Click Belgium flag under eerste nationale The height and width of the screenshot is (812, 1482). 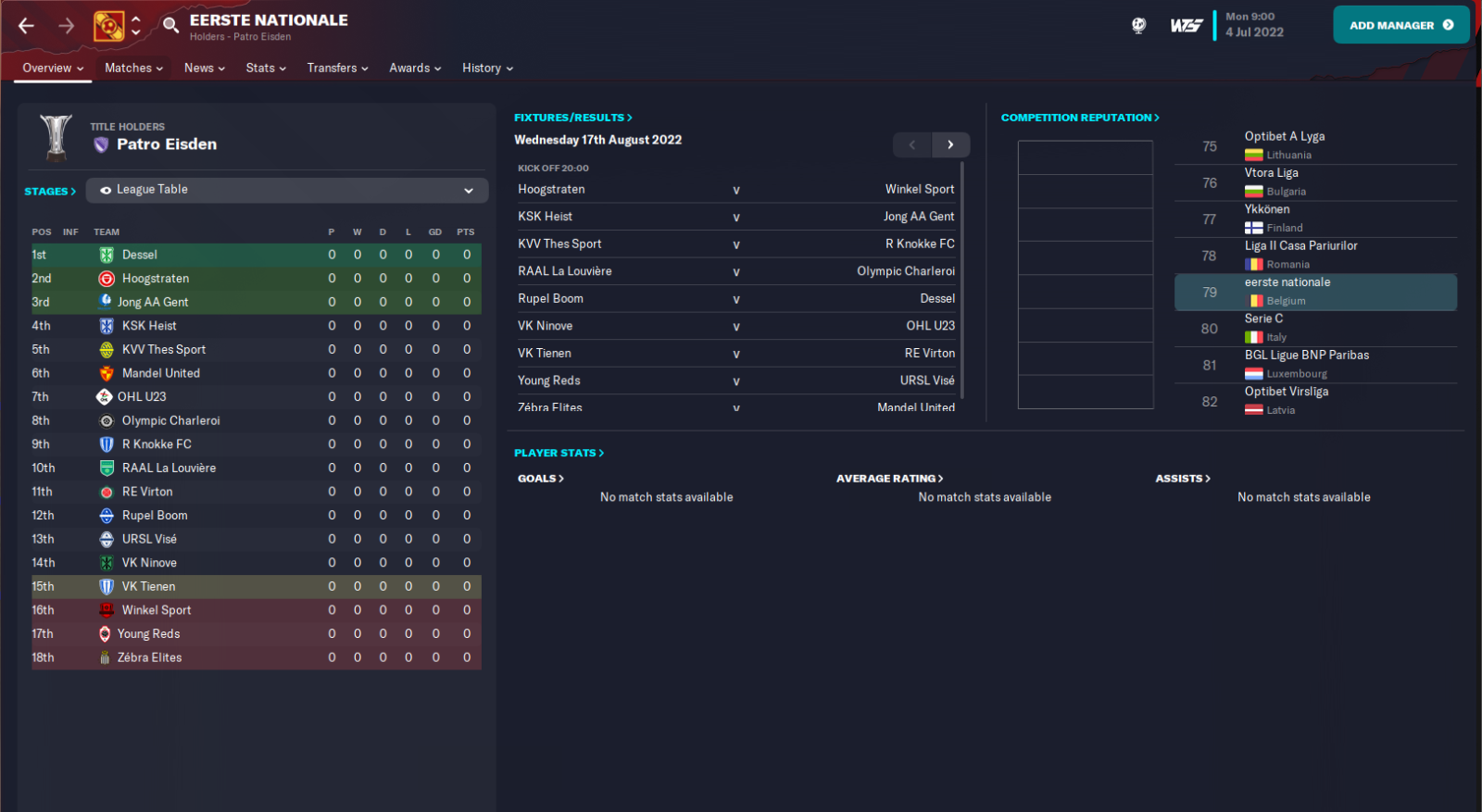click(1254, 301)
